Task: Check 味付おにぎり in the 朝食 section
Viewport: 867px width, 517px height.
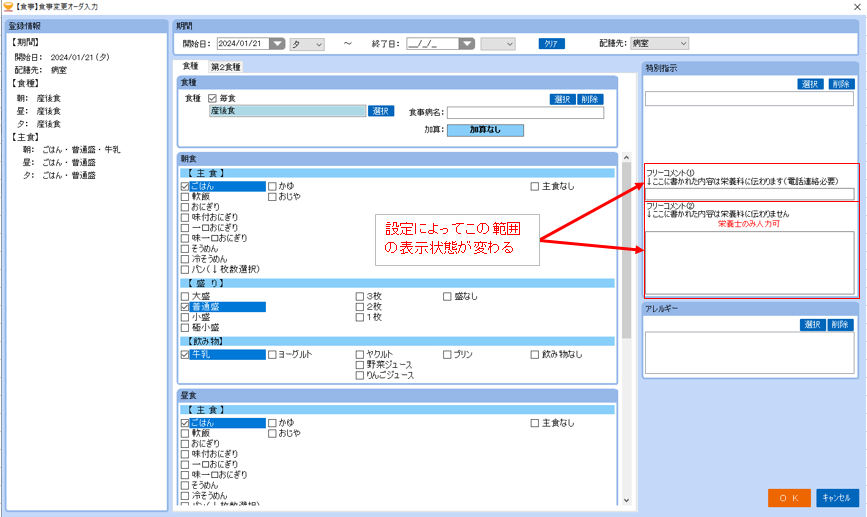Action: (185, 217)
